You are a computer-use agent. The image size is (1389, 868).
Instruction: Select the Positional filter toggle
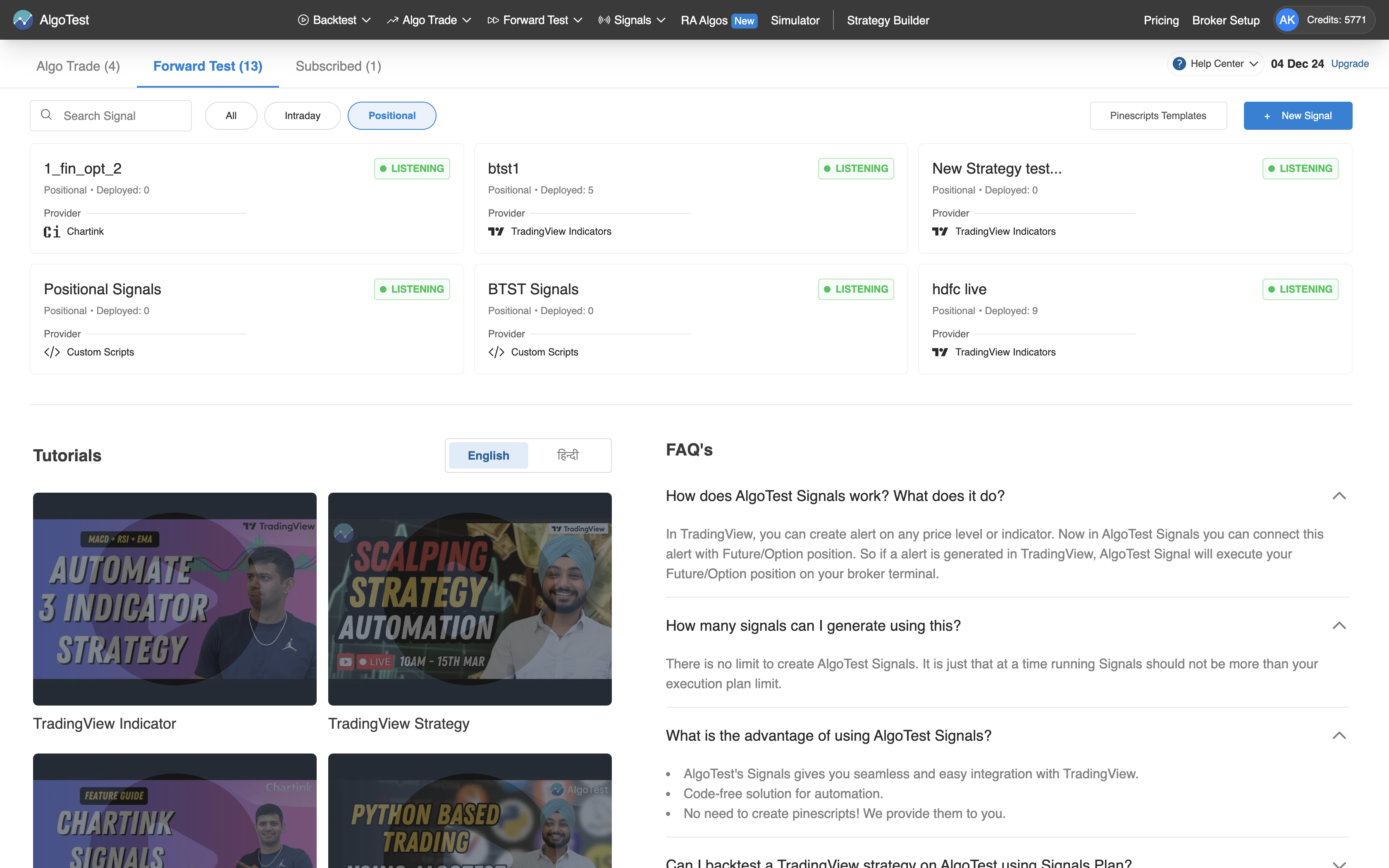pyautogui.click(x=391, y=115)
